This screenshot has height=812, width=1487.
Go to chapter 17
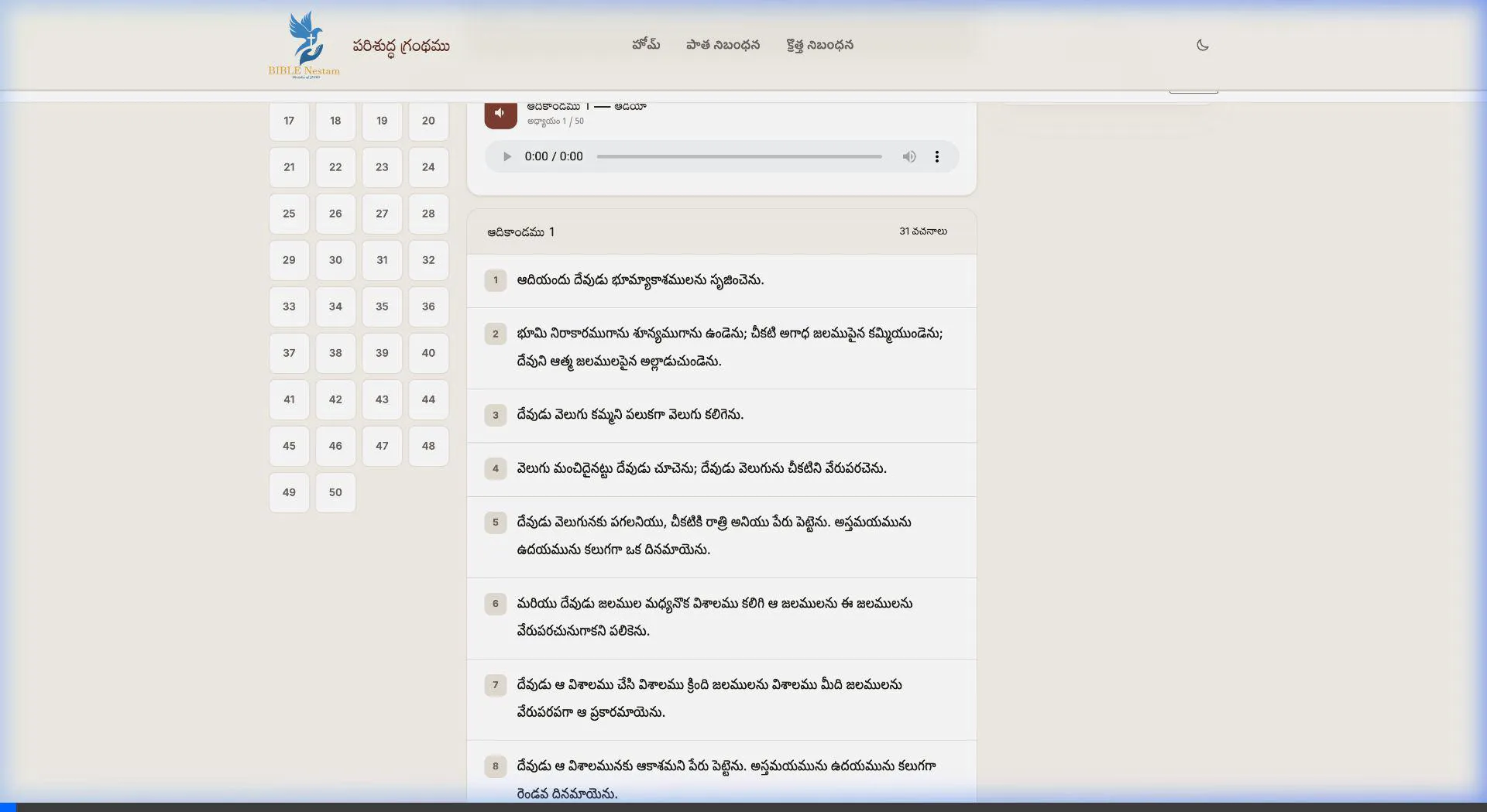click(x=289, y=121)
